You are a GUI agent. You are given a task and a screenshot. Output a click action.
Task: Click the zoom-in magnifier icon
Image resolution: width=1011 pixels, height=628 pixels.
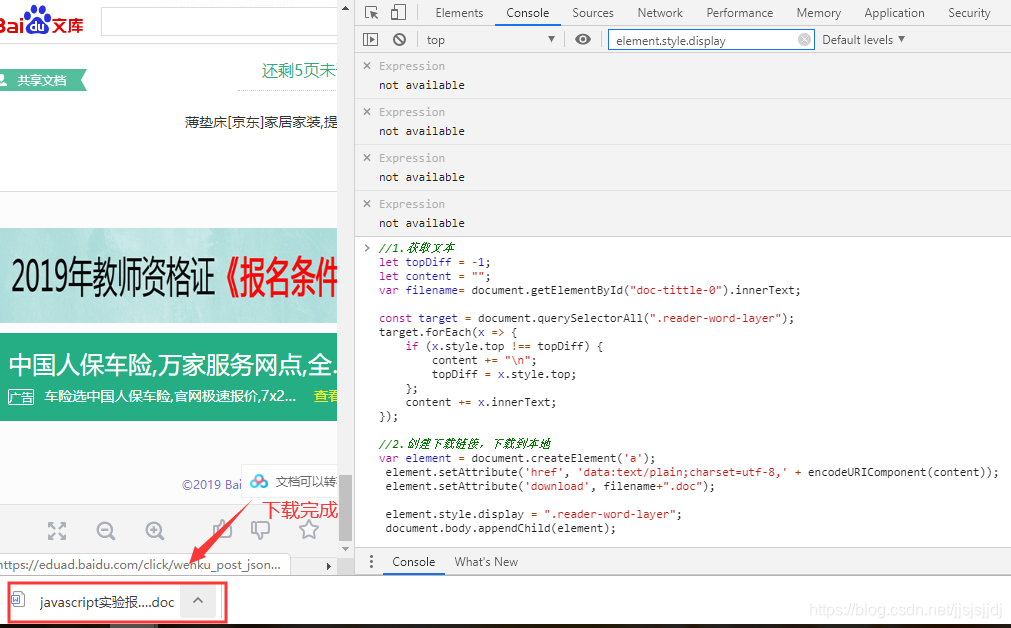(152, 530)
